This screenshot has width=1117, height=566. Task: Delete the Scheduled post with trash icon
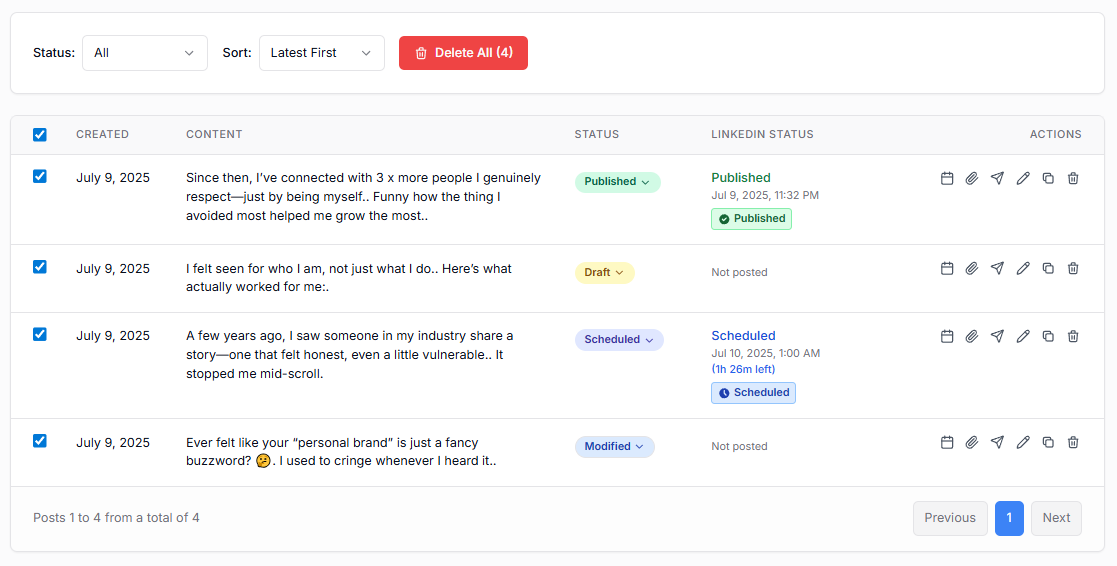[x=1073, y=336]
